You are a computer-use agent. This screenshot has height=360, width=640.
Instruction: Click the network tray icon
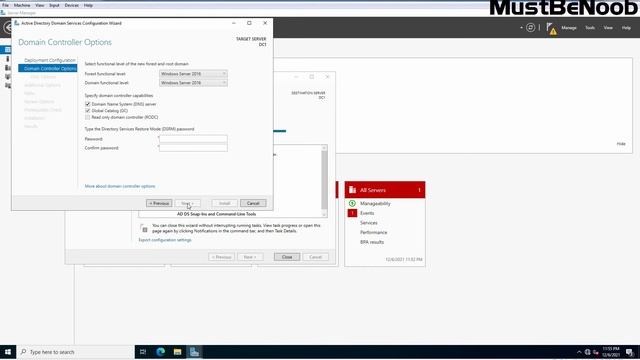click(x=587, y=352)
